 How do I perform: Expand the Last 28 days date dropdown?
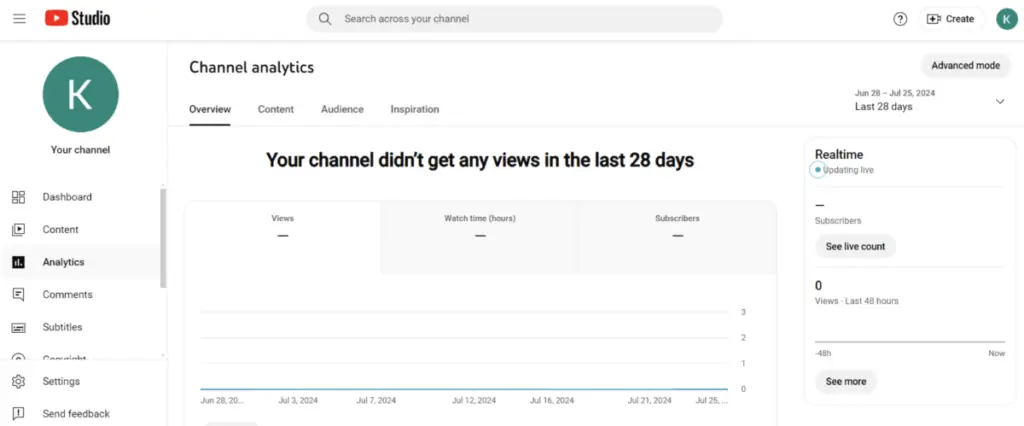coord(1000,101)
